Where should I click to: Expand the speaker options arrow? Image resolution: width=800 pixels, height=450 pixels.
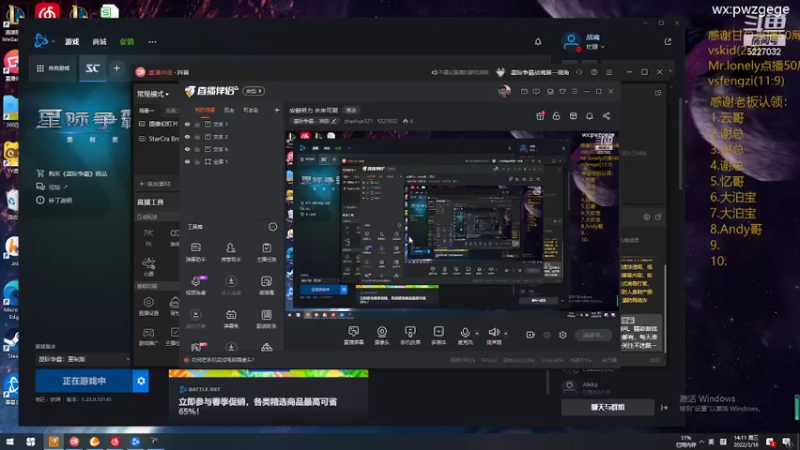[x=506, y=334]
